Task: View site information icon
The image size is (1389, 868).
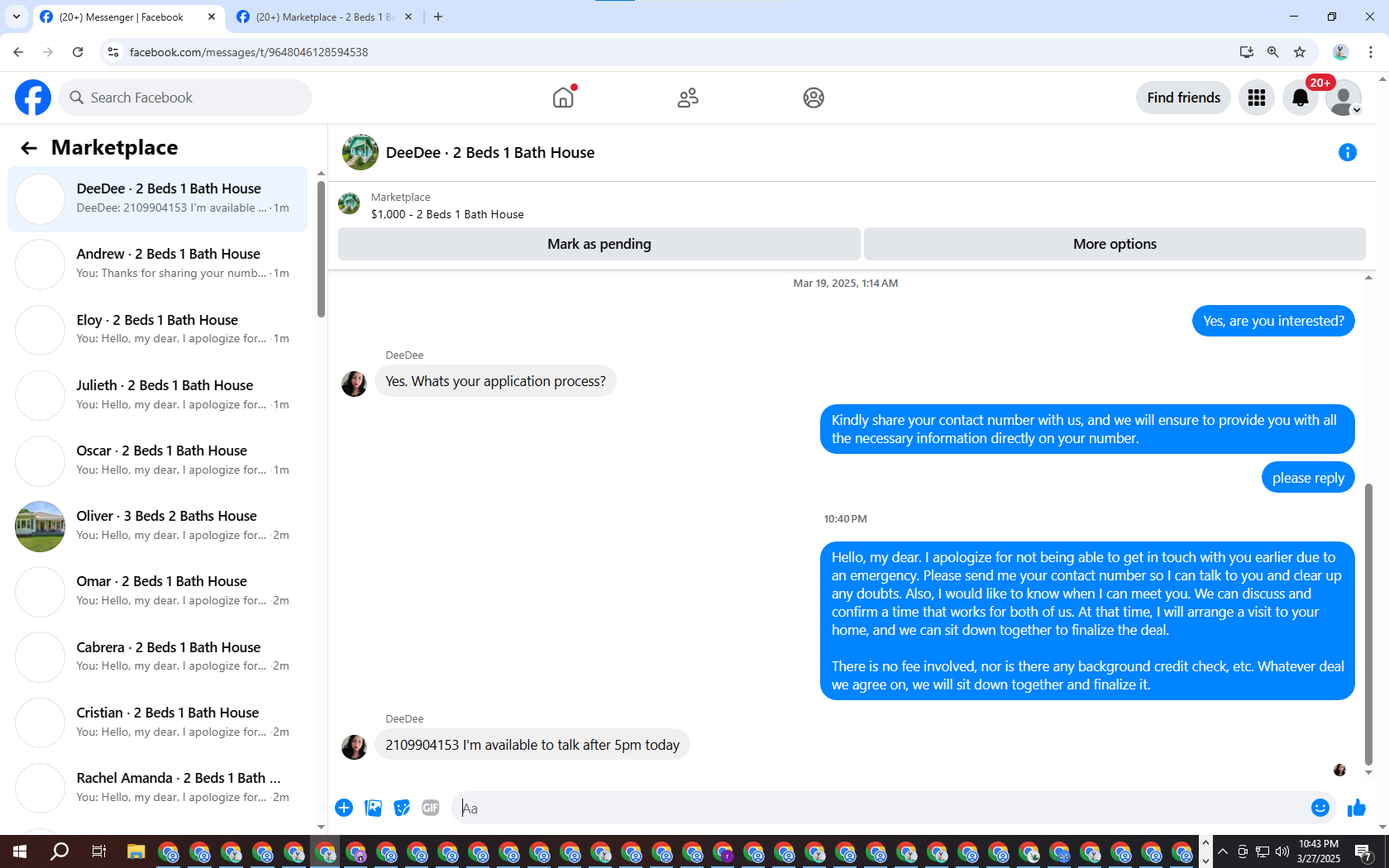Action: pyautogui.click(x=113, y=52)
